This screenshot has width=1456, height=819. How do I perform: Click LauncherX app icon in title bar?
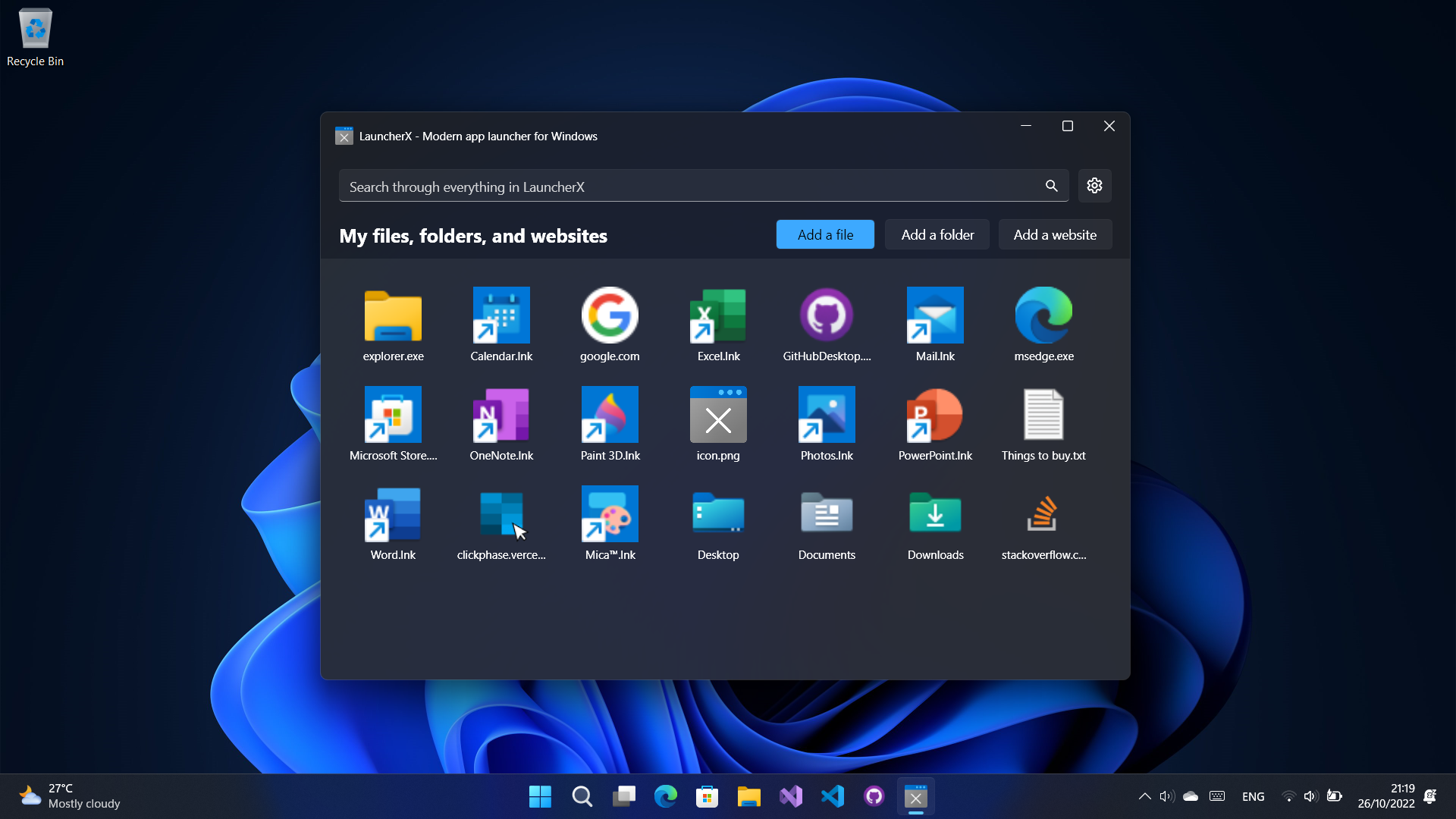[x=344, y=136]
